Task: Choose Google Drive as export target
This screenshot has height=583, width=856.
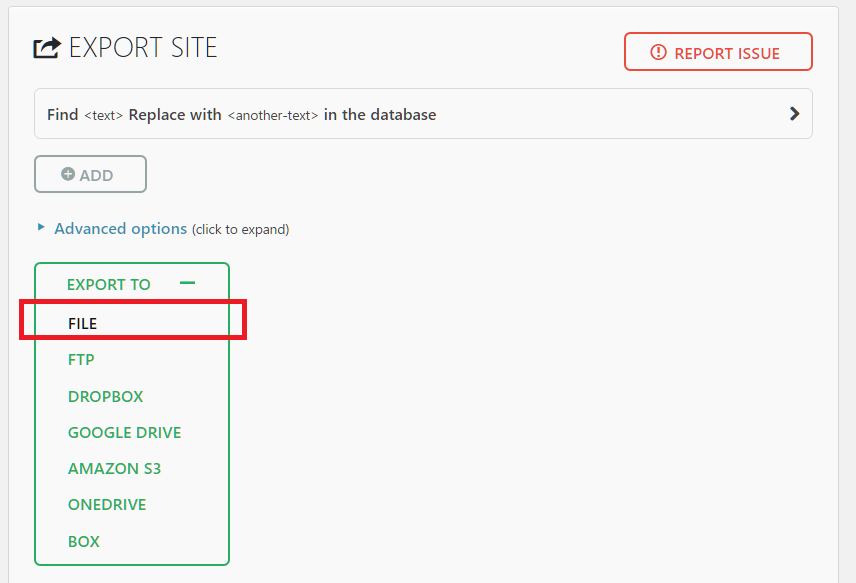Action: (x=124, y=433)
